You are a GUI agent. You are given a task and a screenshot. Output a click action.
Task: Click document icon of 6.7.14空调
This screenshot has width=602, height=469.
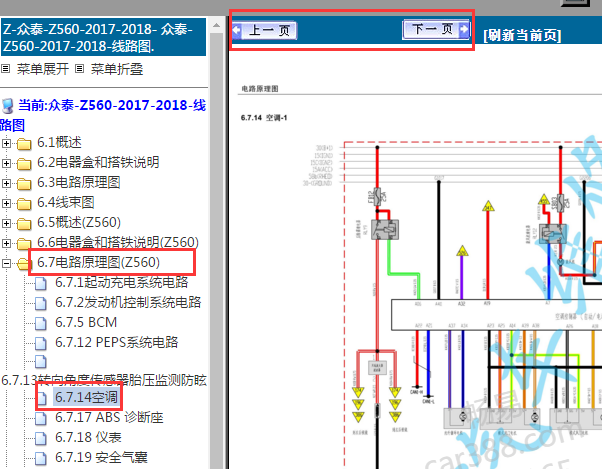[42, 398]
